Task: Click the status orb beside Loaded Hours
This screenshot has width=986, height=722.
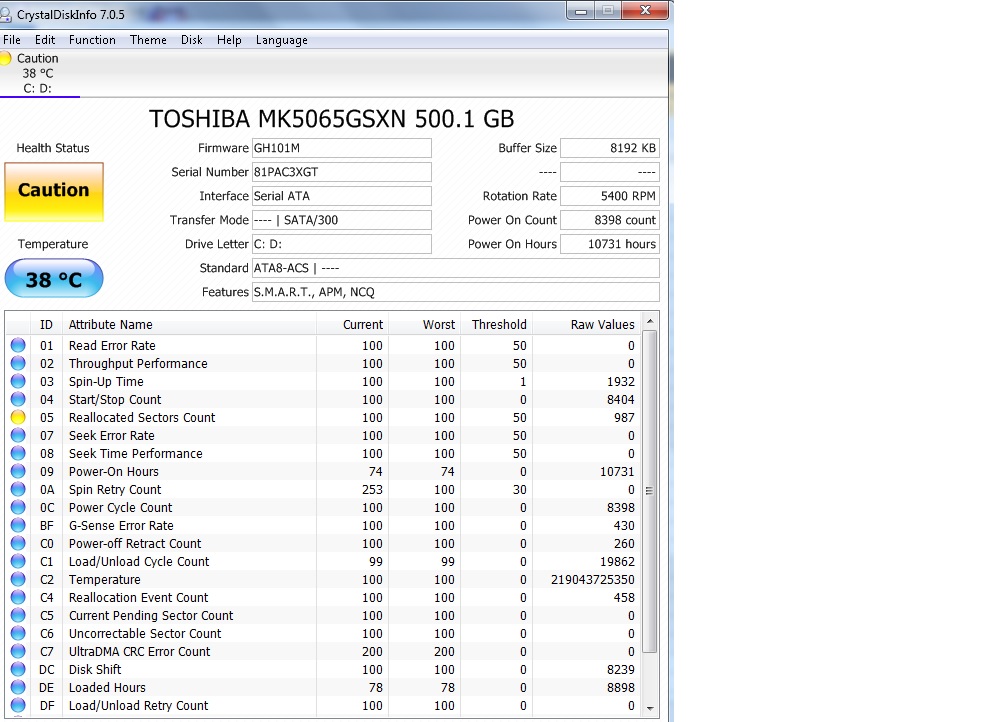Action: (18, 687)
